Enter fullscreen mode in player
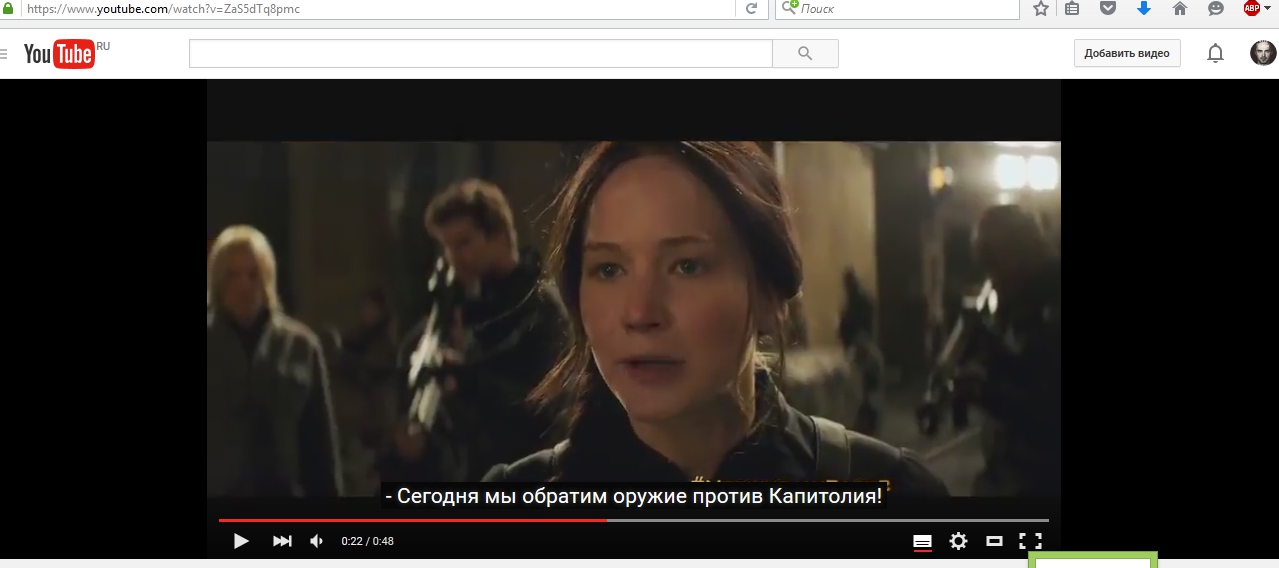Viewport: 1279px width, 568px height. pyautogui.click(x=1030, y=541)
